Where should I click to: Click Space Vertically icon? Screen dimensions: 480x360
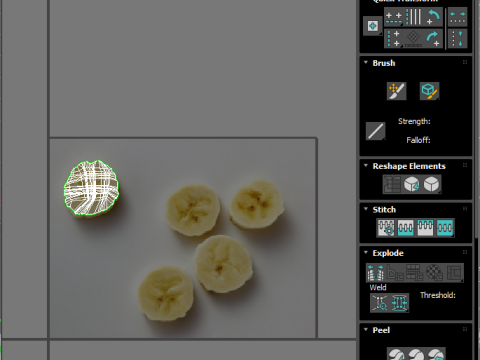(x=457, y=39)
